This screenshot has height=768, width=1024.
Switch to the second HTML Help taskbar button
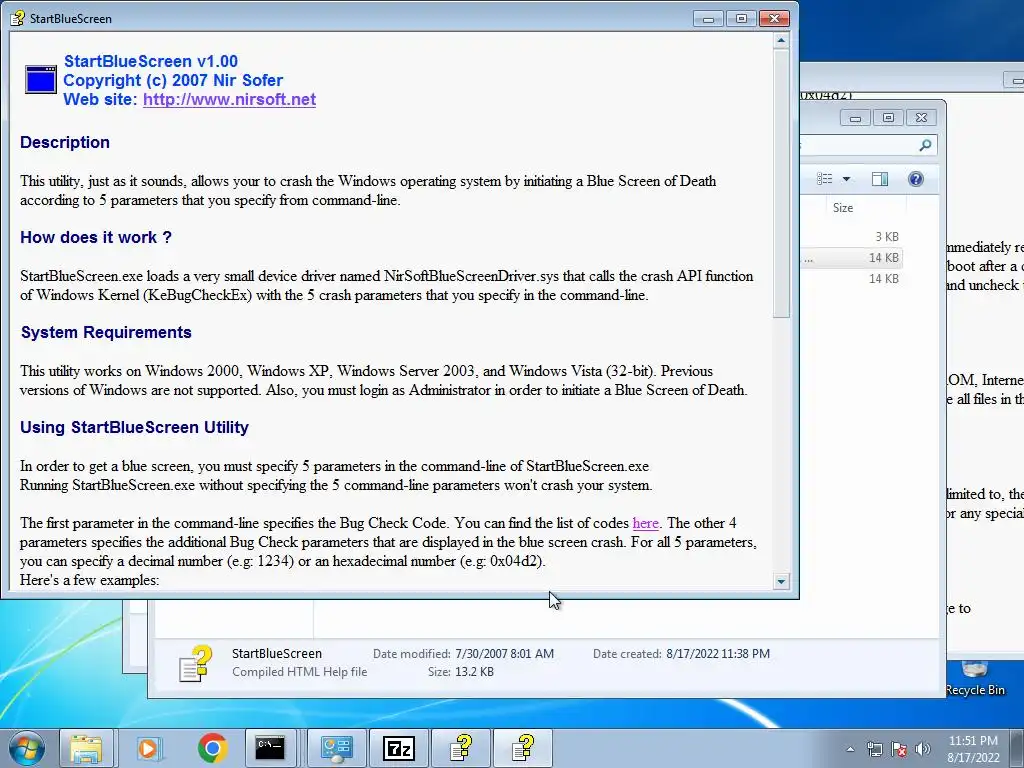click(523, 748)
